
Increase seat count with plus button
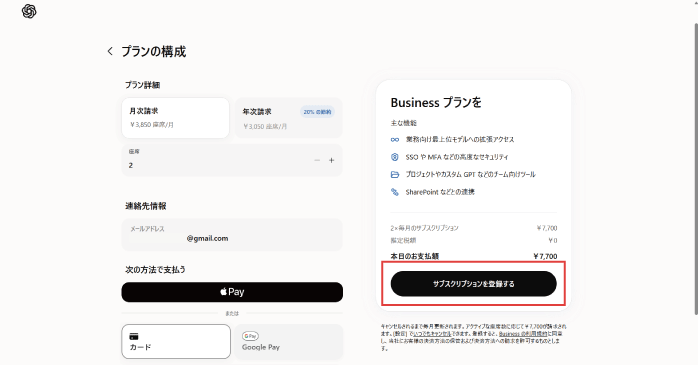point(331,160)
